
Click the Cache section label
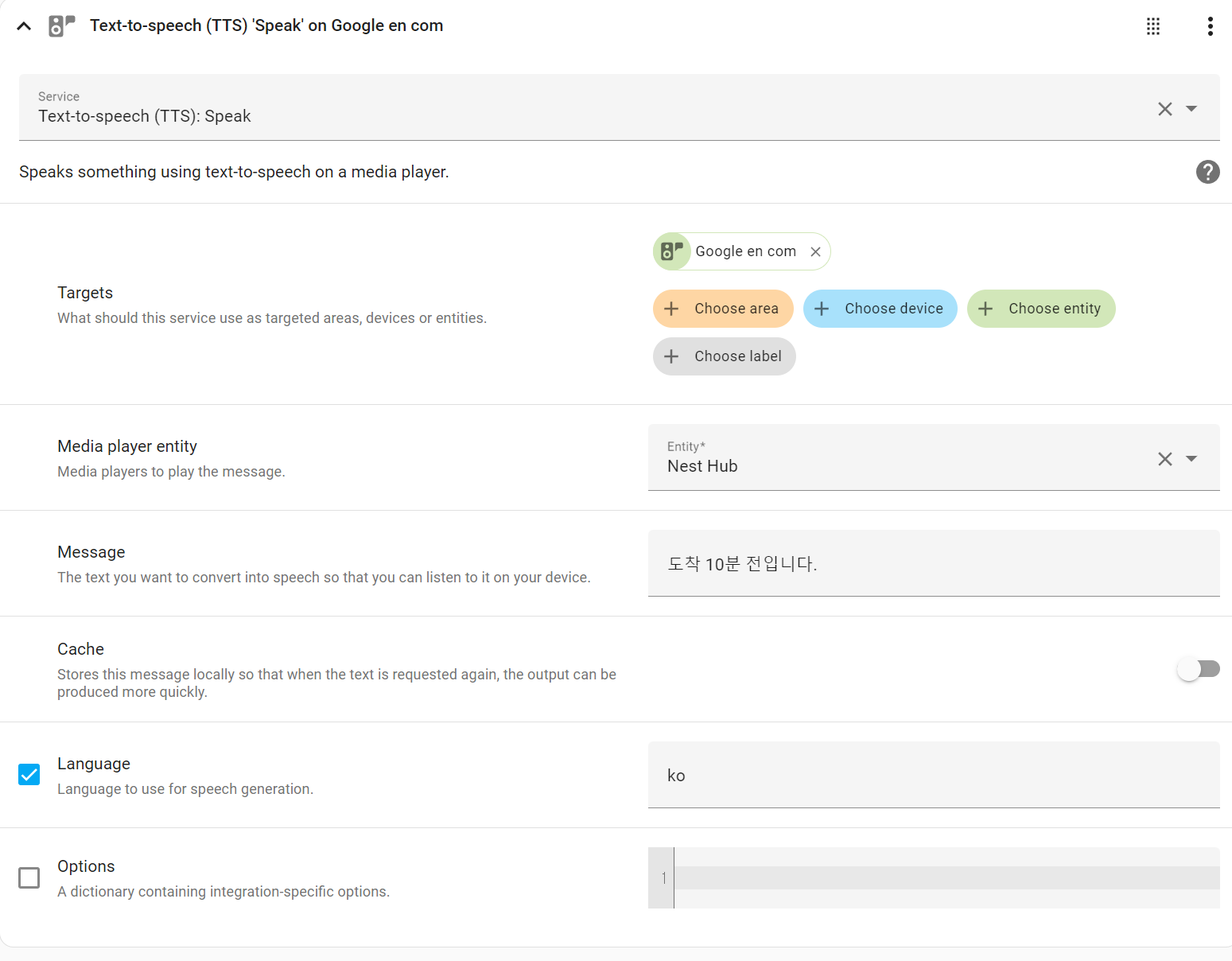coord(80,649)
